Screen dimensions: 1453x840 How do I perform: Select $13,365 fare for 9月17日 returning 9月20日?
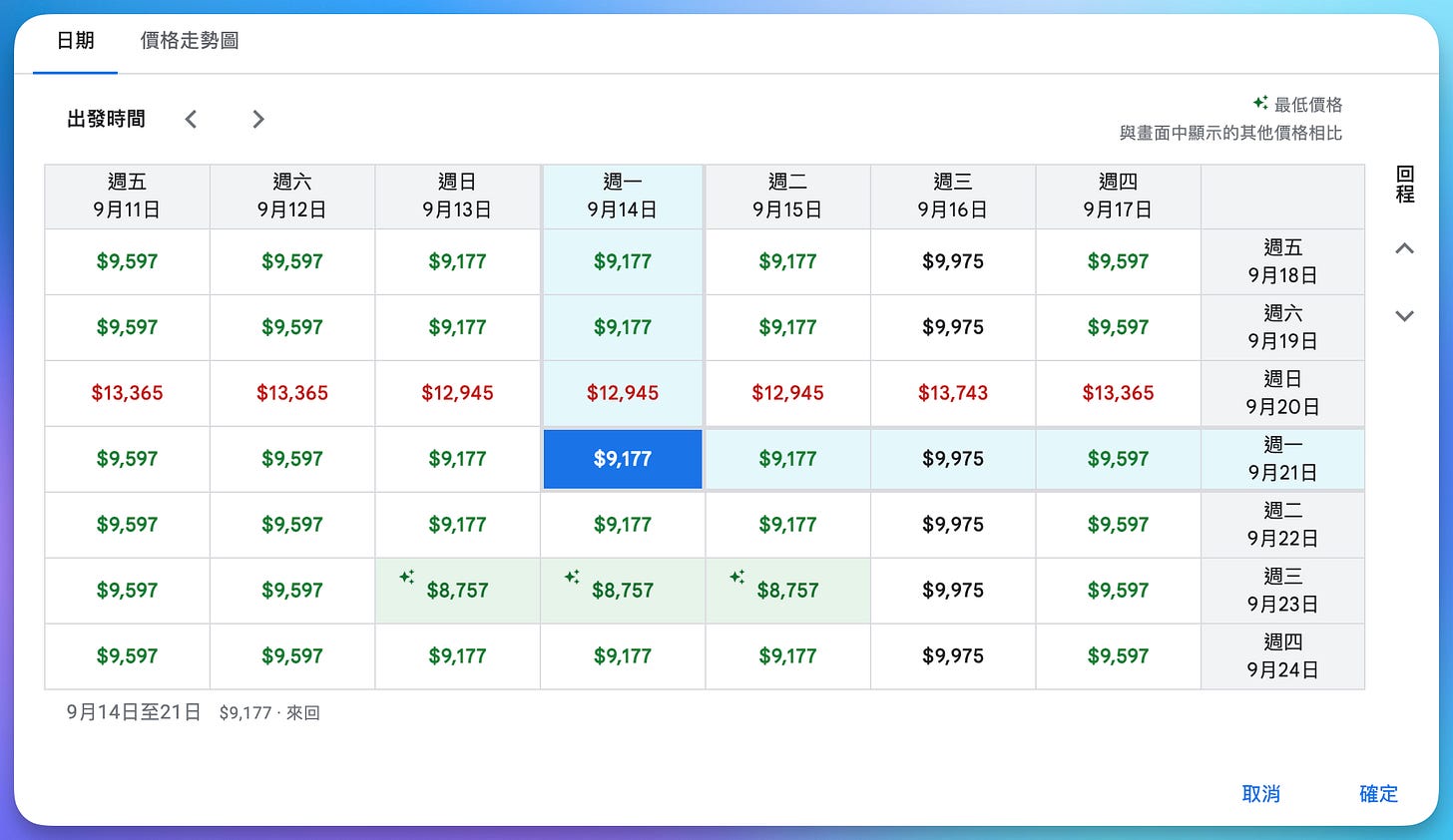1119,393
